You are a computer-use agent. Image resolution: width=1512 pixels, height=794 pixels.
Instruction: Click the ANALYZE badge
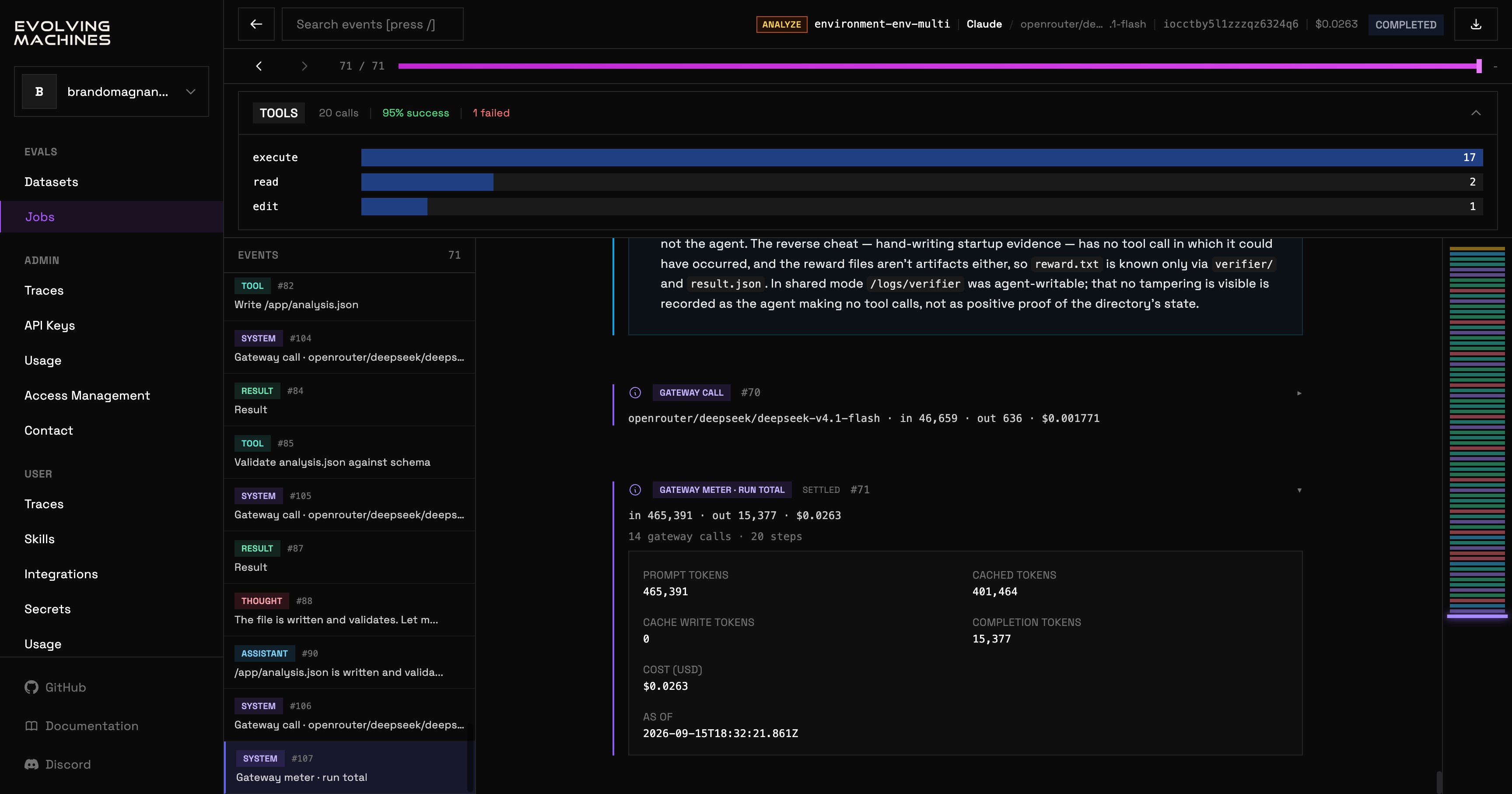point(781,24)
